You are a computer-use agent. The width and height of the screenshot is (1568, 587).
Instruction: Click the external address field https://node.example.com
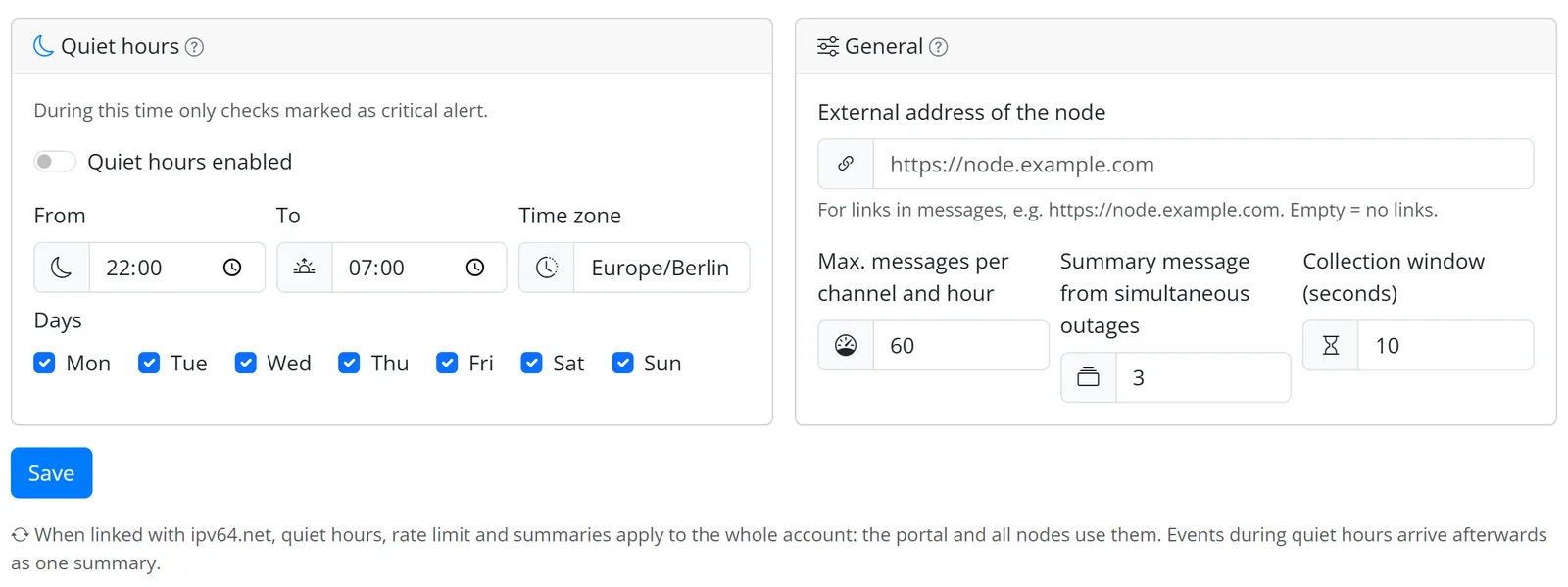[x=1203, y=164]
